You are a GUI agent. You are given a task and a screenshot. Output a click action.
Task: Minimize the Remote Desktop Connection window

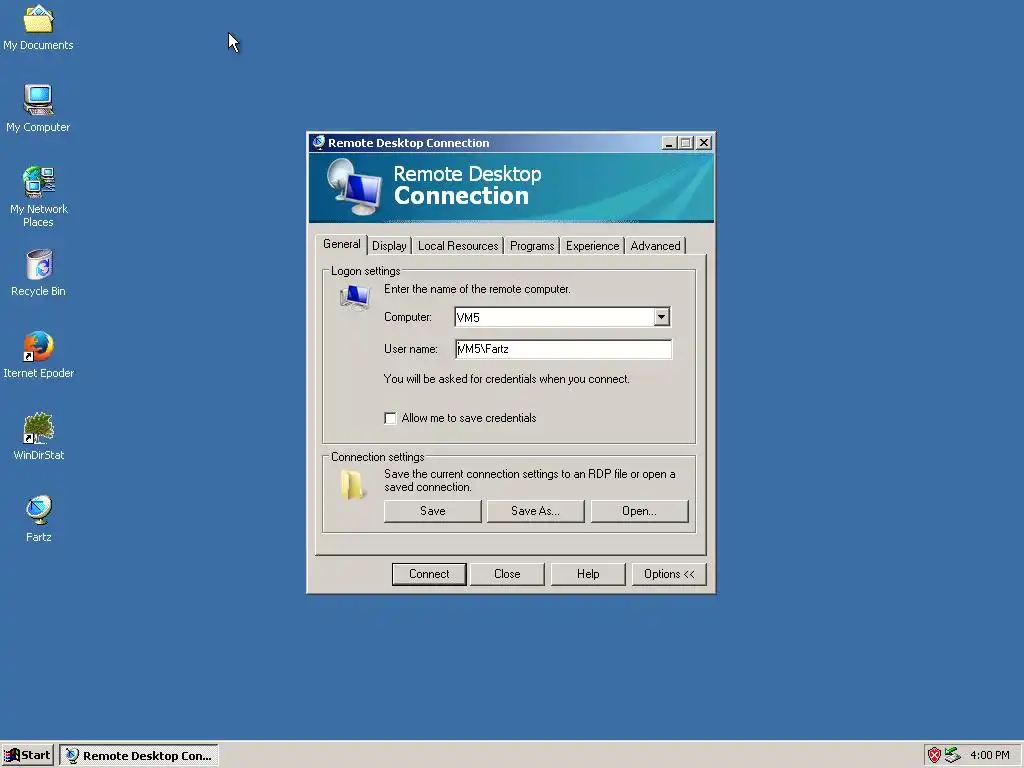668,142
